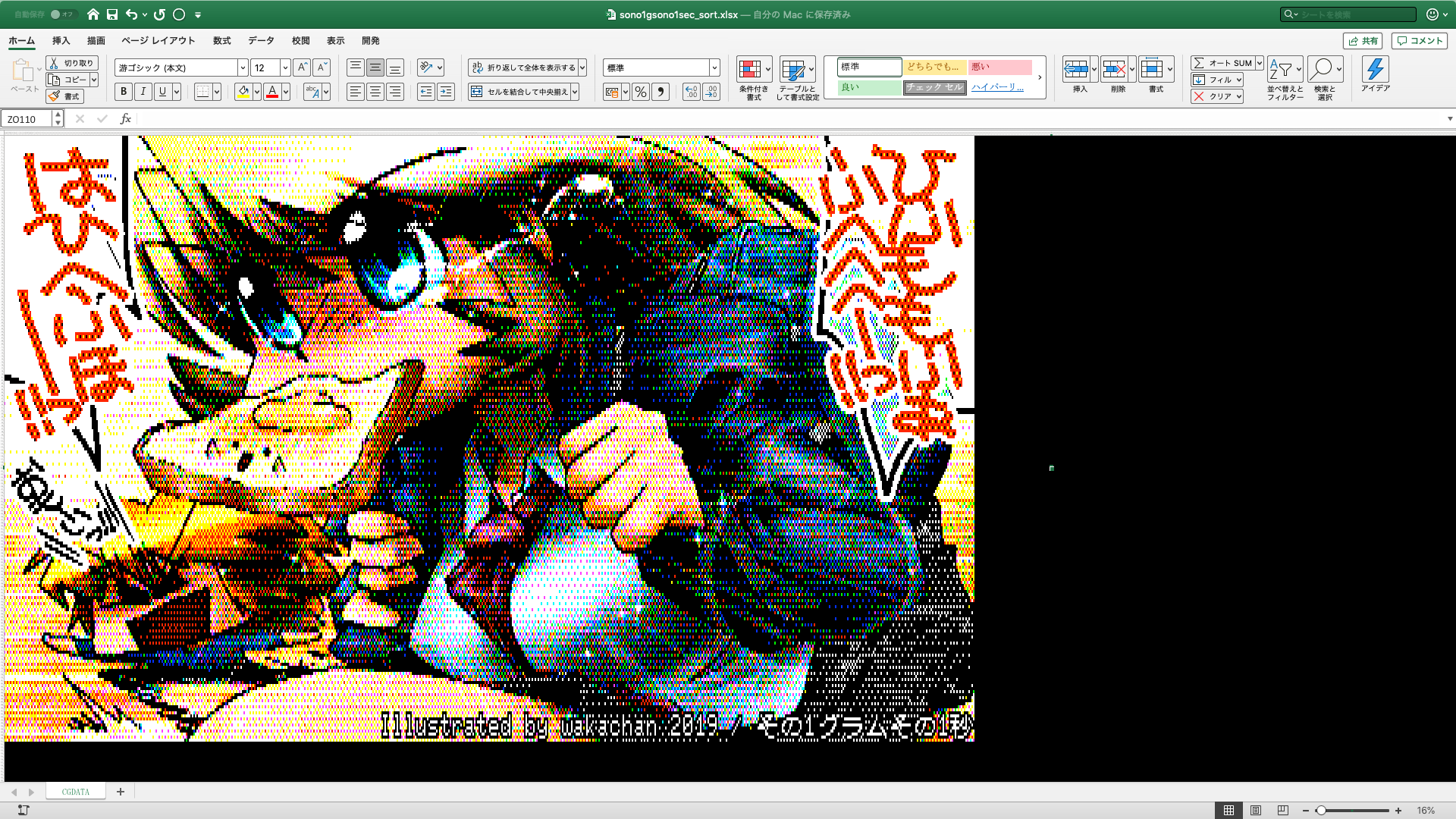This screenshot has width=1456, height=819.
Task: Open the 描画 ribbon tab
Action: (x=96, y=41)
